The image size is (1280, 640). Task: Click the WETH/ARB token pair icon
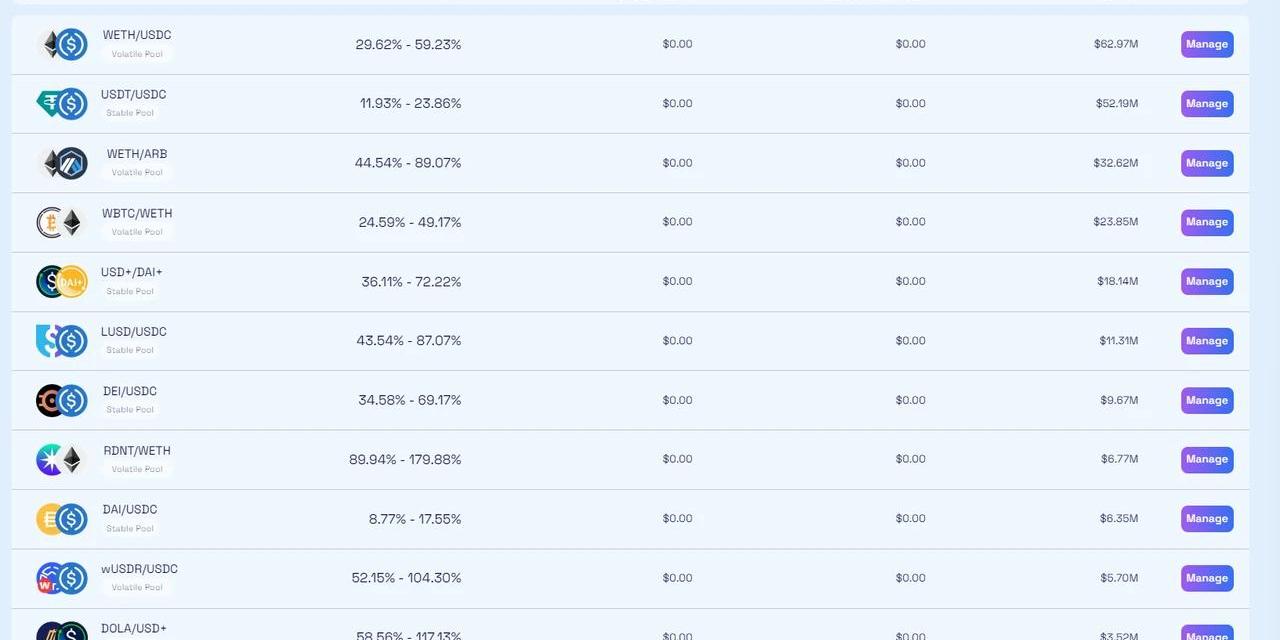pos(62,163)
